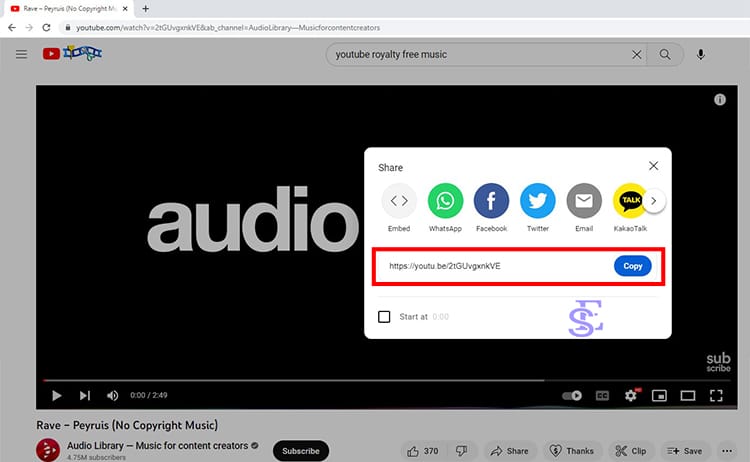750x462 pixels.
Task: Click the Thanks button
Action: point(572,451)
